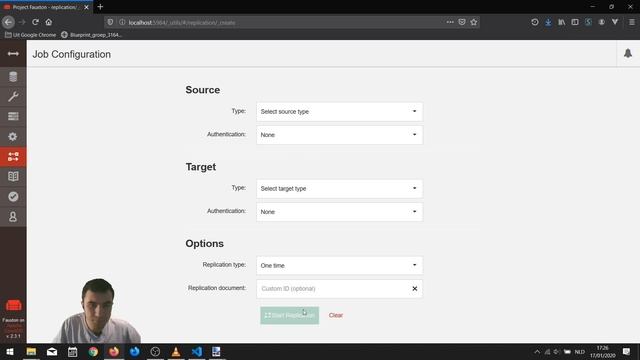The image size is (640, 360).
Task: Open Firefox downloads arrow icon
Action: coord(548,22)
